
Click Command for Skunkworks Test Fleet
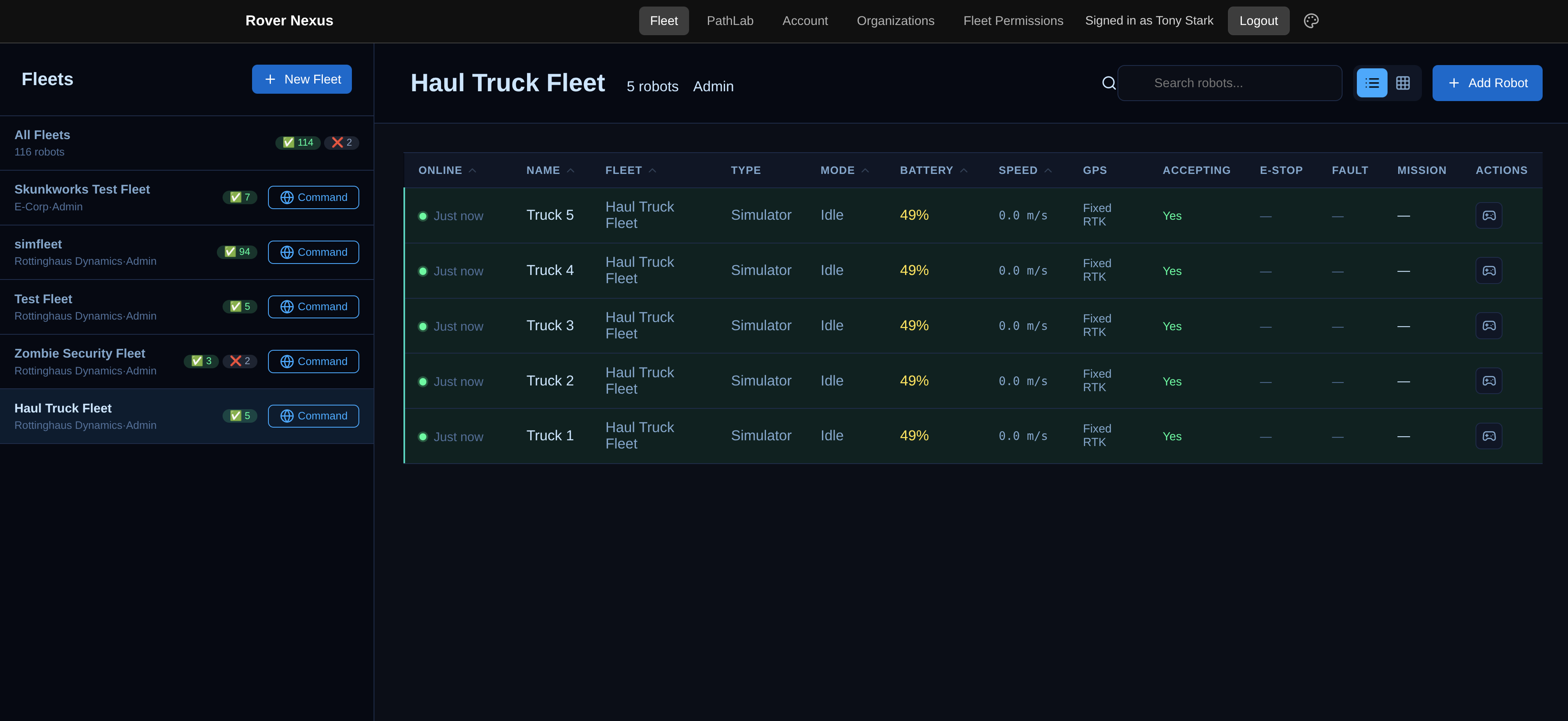[x=313, y=197]
